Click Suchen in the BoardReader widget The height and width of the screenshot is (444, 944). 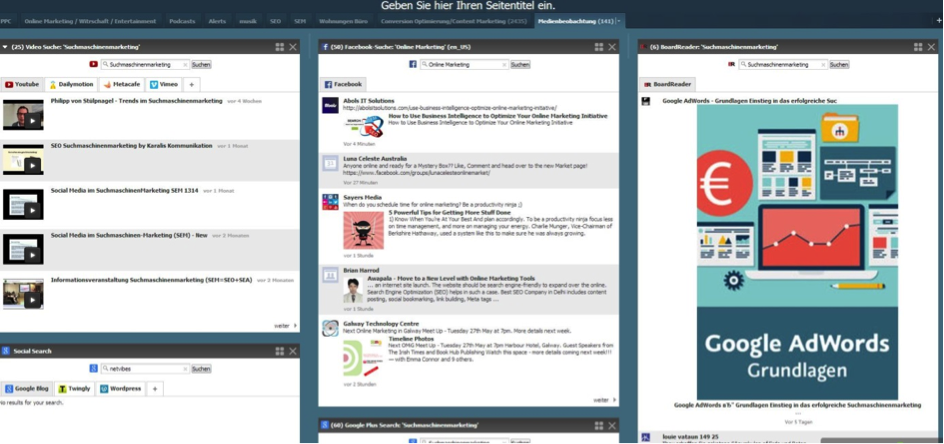[839, 64]
